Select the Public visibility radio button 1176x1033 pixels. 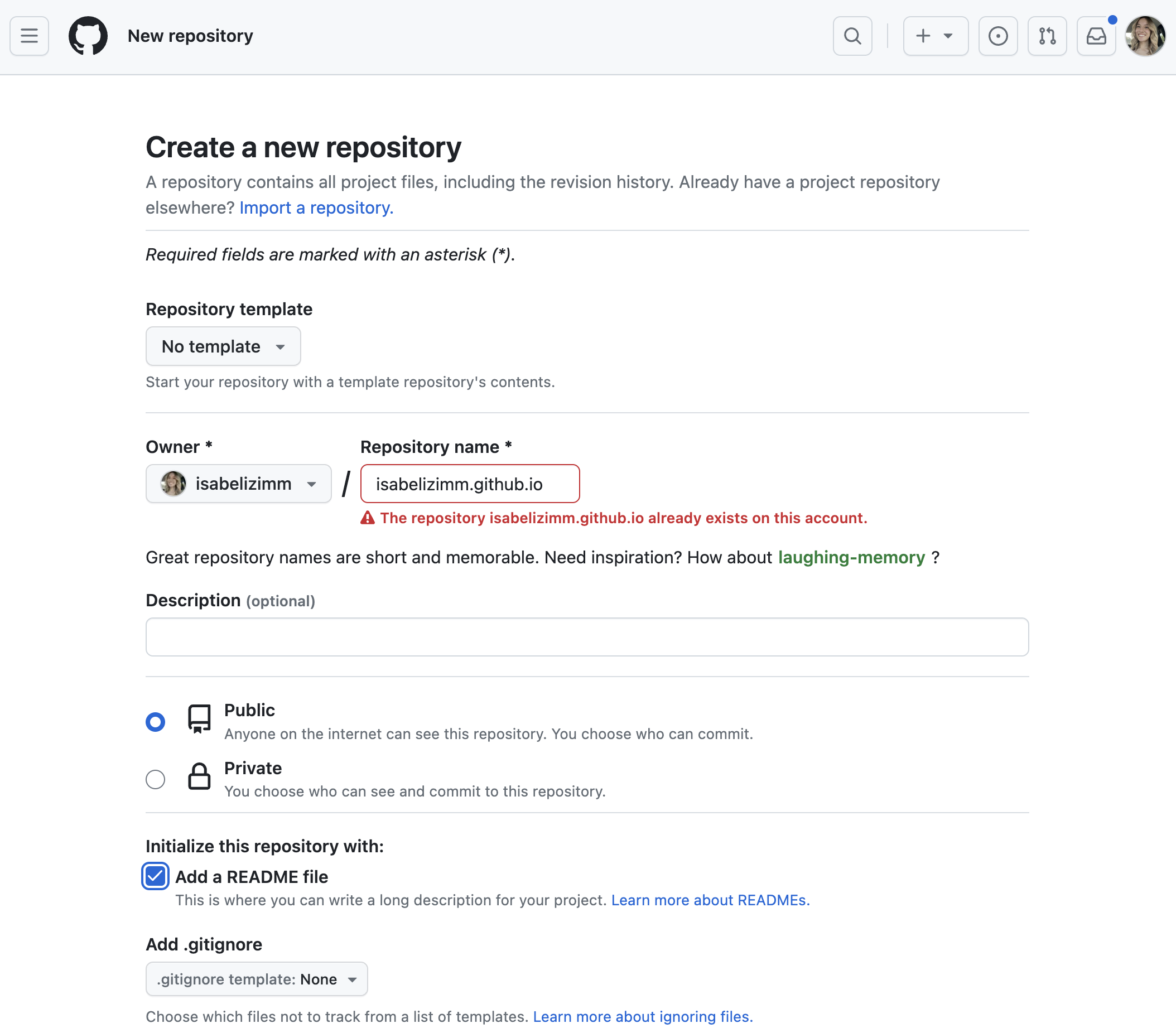click(x=155, y=721)
